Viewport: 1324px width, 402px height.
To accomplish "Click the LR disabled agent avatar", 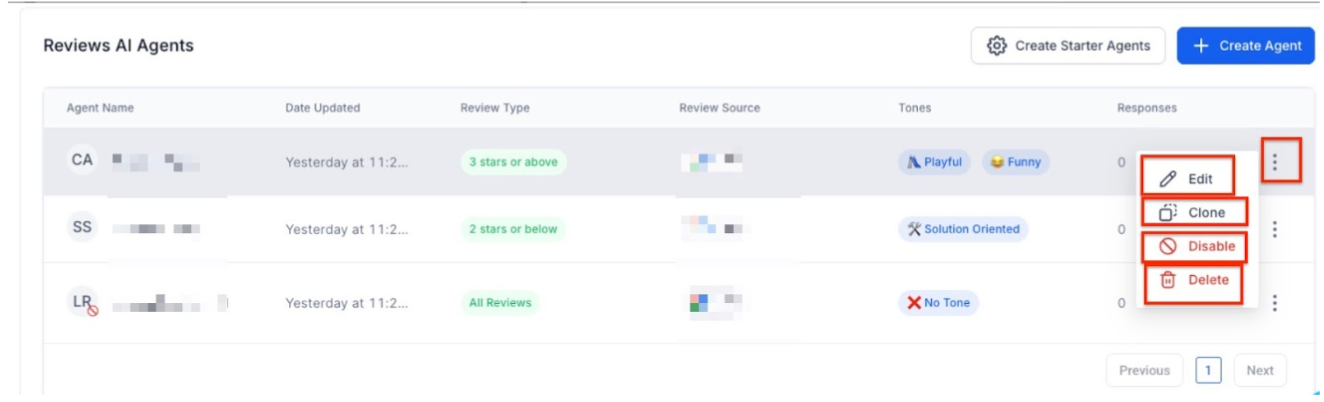I will [83, 302].
